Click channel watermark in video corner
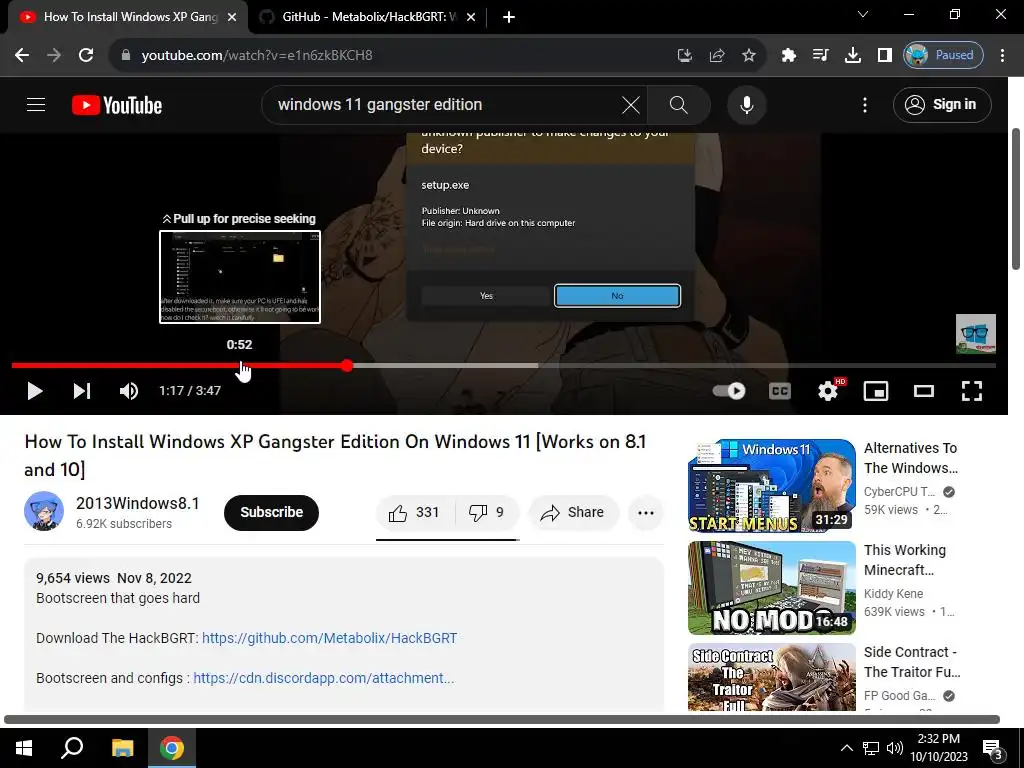Viewport: 1024px width, 768px height. (976, 333)
